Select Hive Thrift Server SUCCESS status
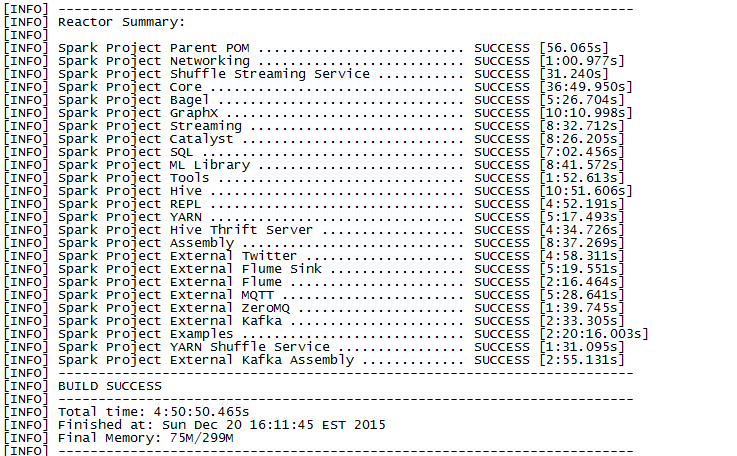 (x=502, y=230)
